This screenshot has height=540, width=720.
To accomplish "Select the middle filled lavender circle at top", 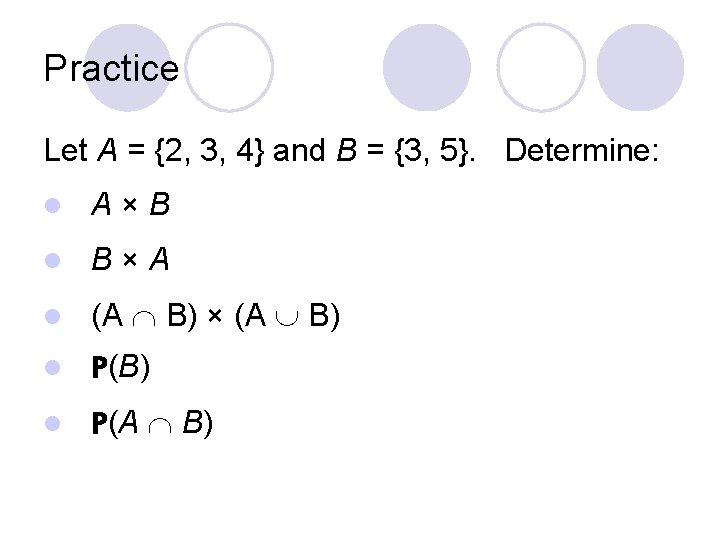I will pyautogui.click(x=427, y=67).
